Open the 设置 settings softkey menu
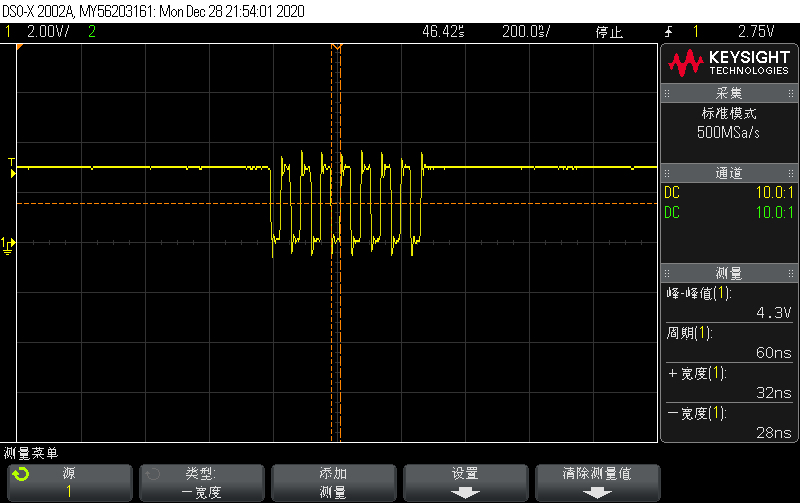Viewport: 800px width, 503px height. tap(465, 483)
